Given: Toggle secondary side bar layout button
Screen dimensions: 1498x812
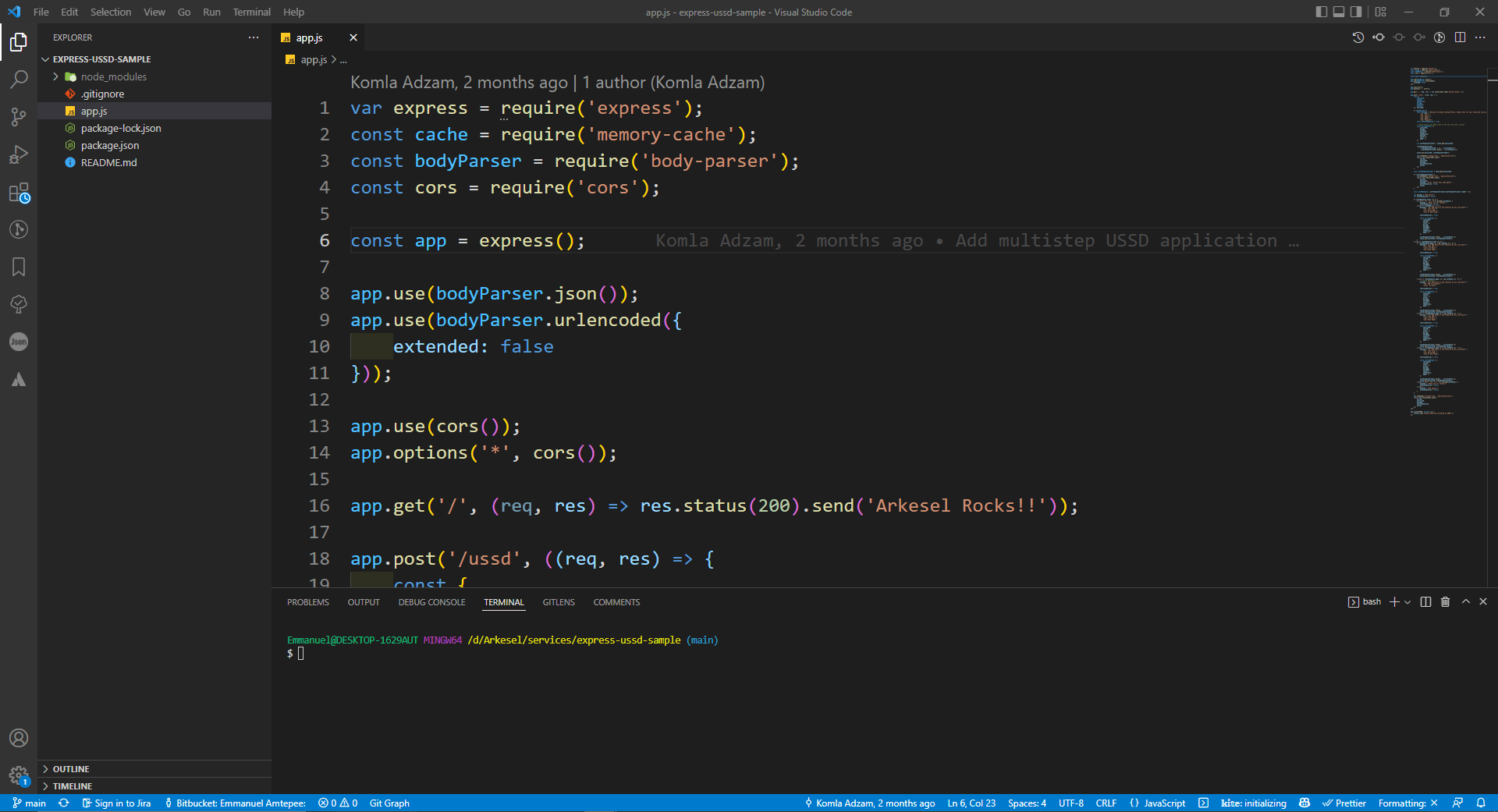Looking at the screenshot, I should (x=1356, y=12).
